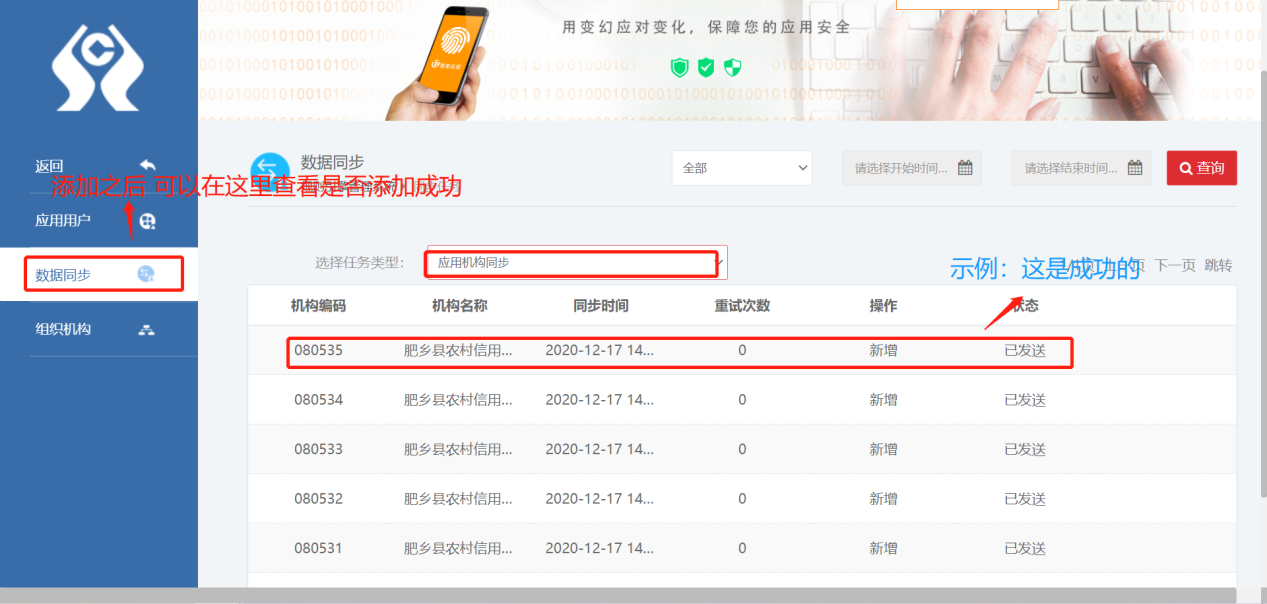
Task: Click the back-arrow icon beside 返回
Action: 148,163
